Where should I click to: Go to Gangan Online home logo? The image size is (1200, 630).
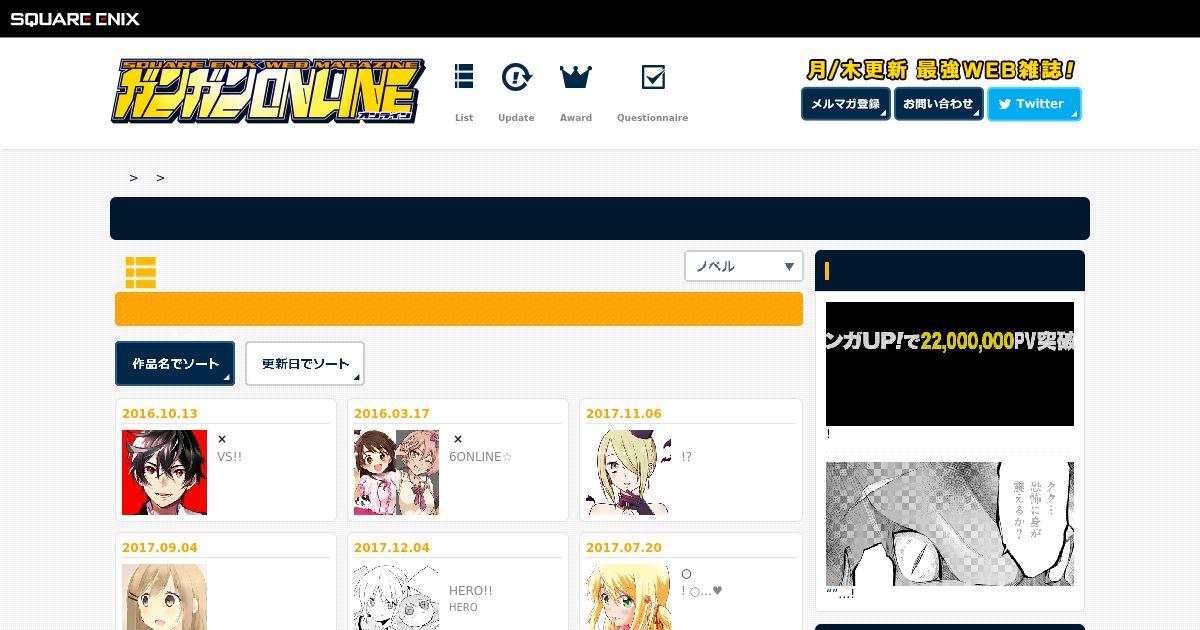[x=268, y=92]
